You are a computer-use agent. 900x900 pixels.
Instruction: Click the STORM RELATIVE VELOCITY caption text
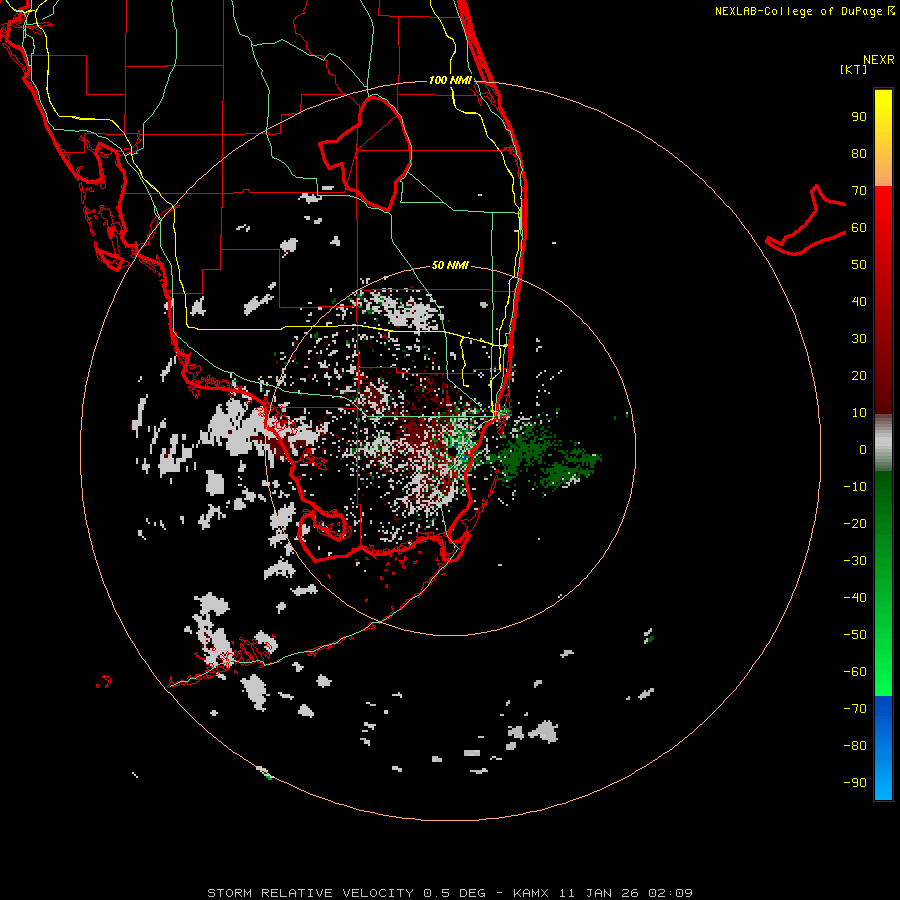[310, 893]
